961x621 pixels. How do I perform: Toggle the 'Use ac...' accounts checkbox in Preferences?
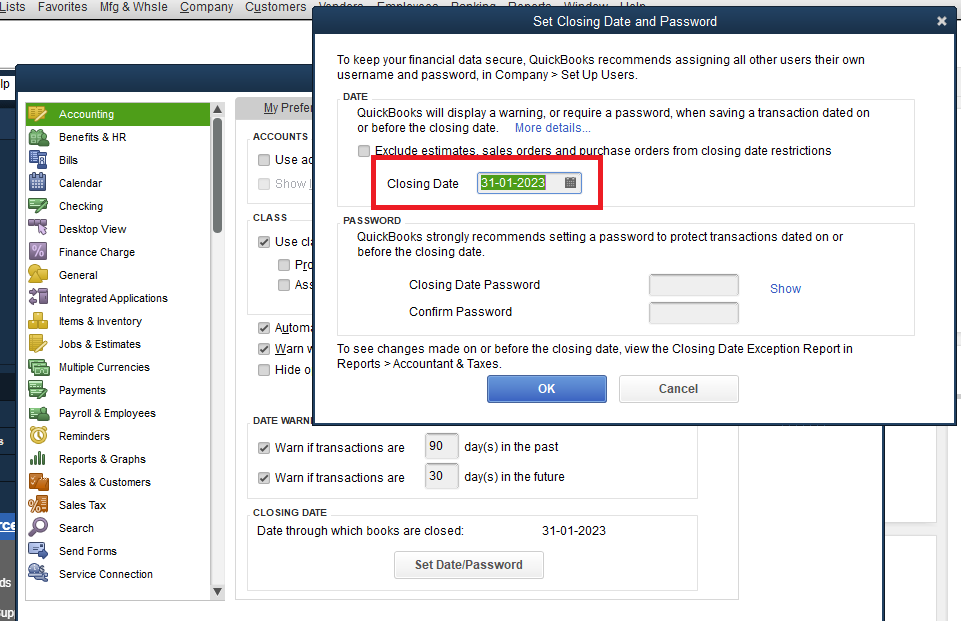tap(264, 160)
